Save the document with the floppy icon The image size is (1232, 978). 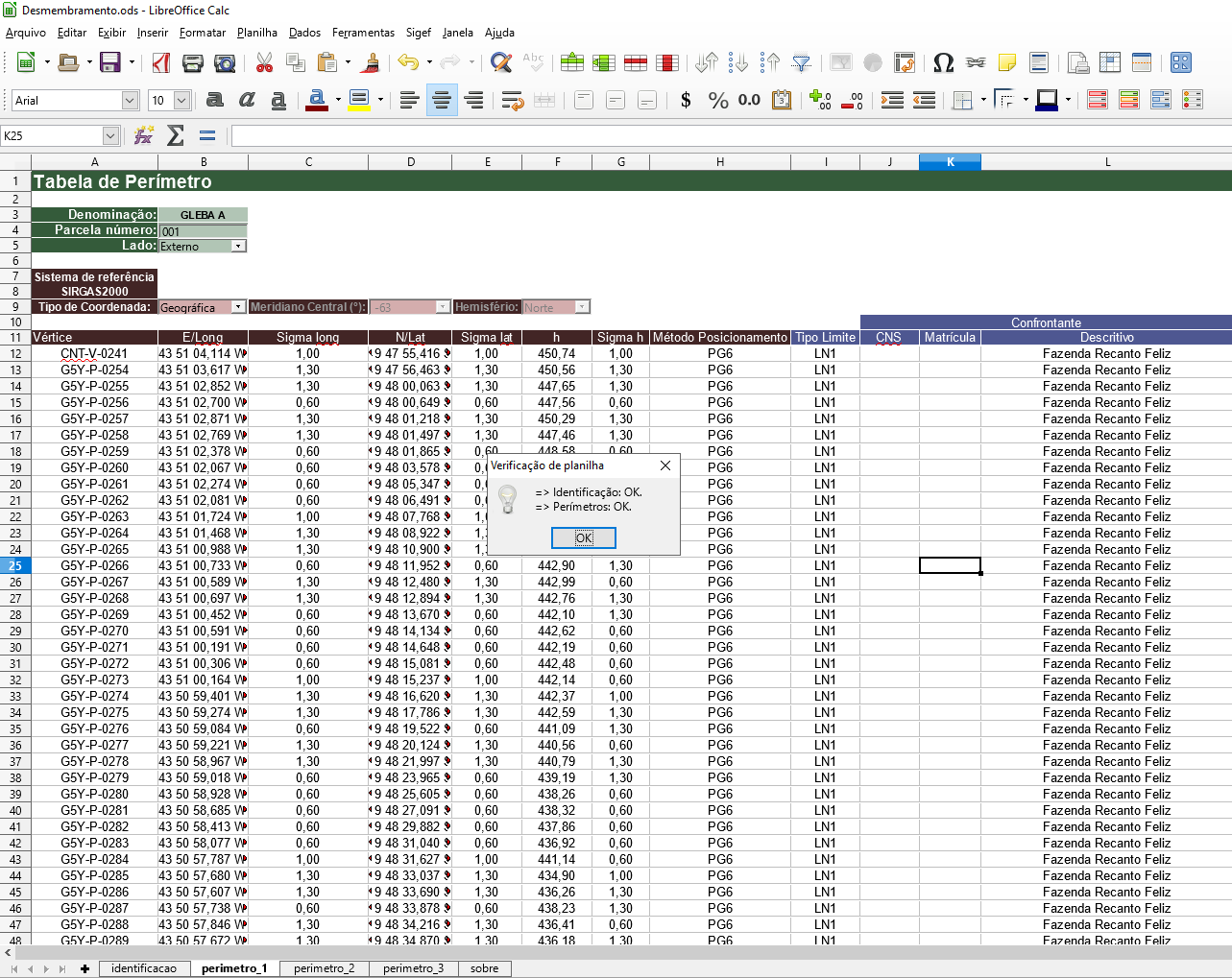click(110, 62)
